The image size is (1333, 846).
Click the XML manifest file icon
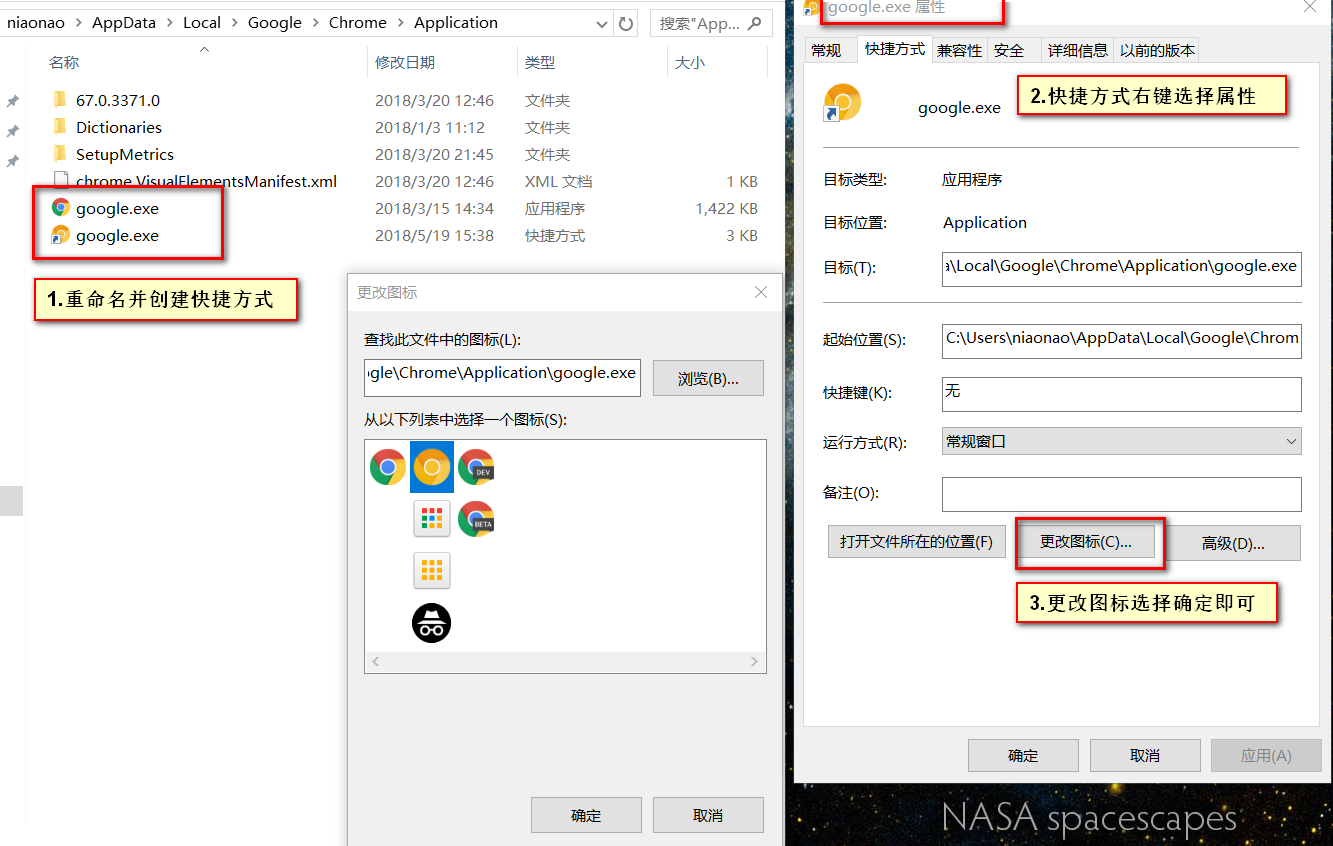point(61,181)
